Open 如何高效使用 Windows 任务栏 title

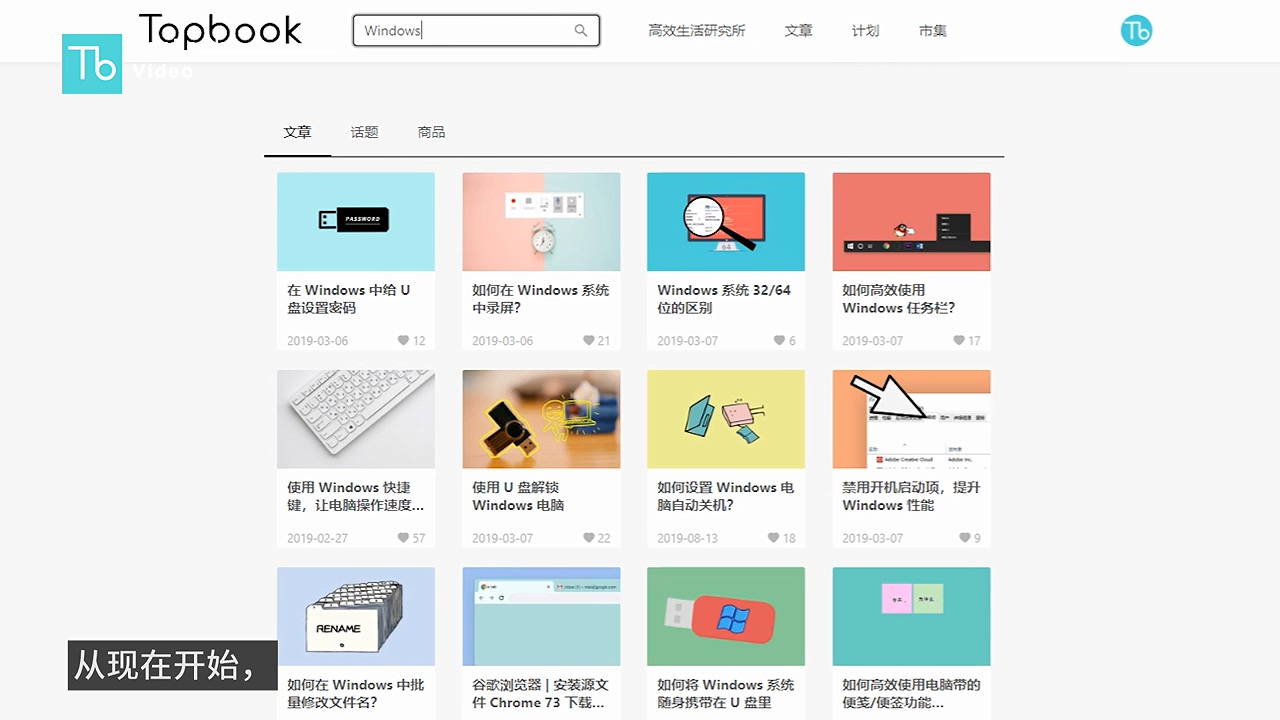899,299
